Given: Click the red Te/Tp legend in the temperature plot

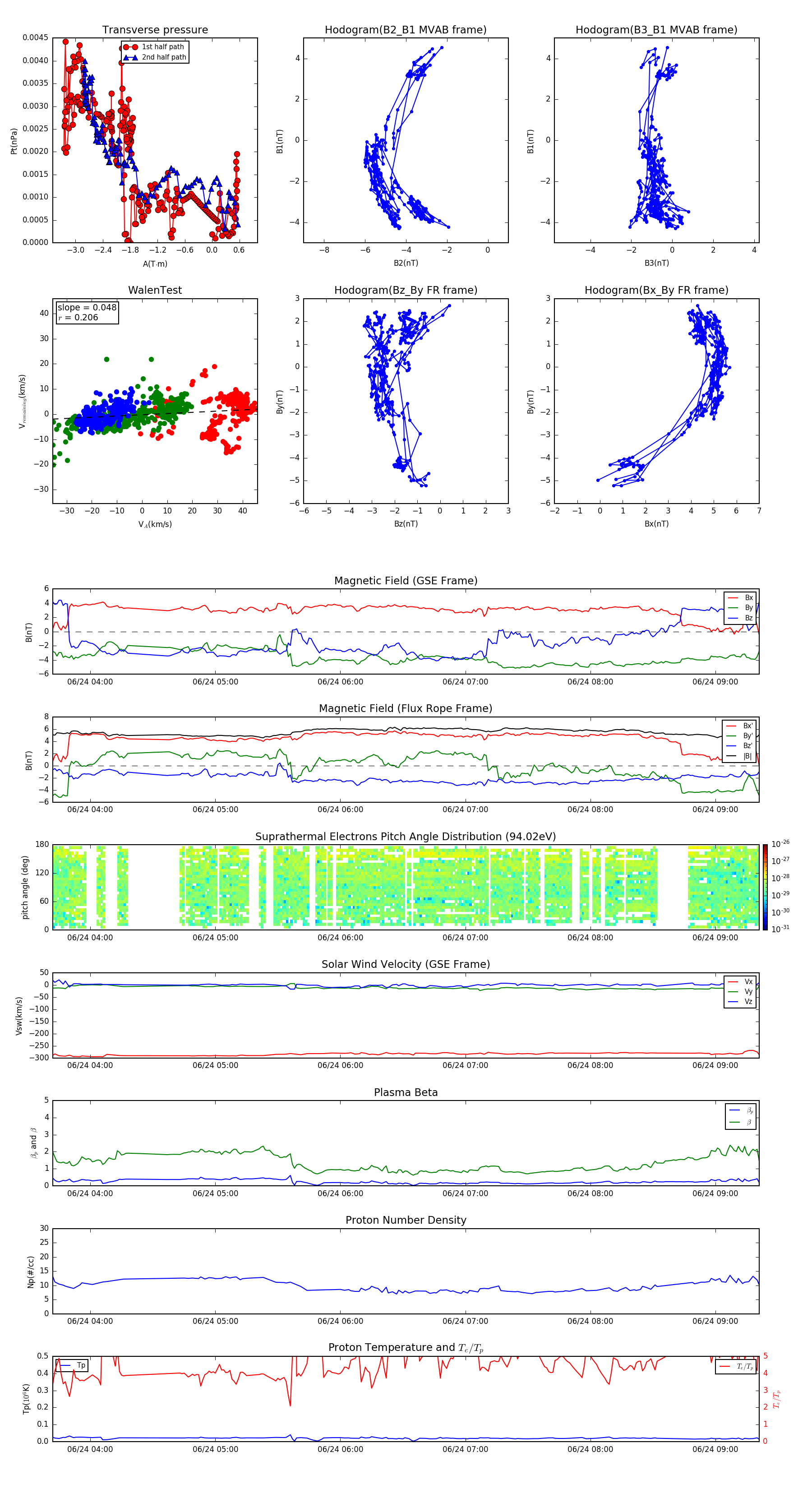Looking at the screenshot, I should click(736, 1366).
